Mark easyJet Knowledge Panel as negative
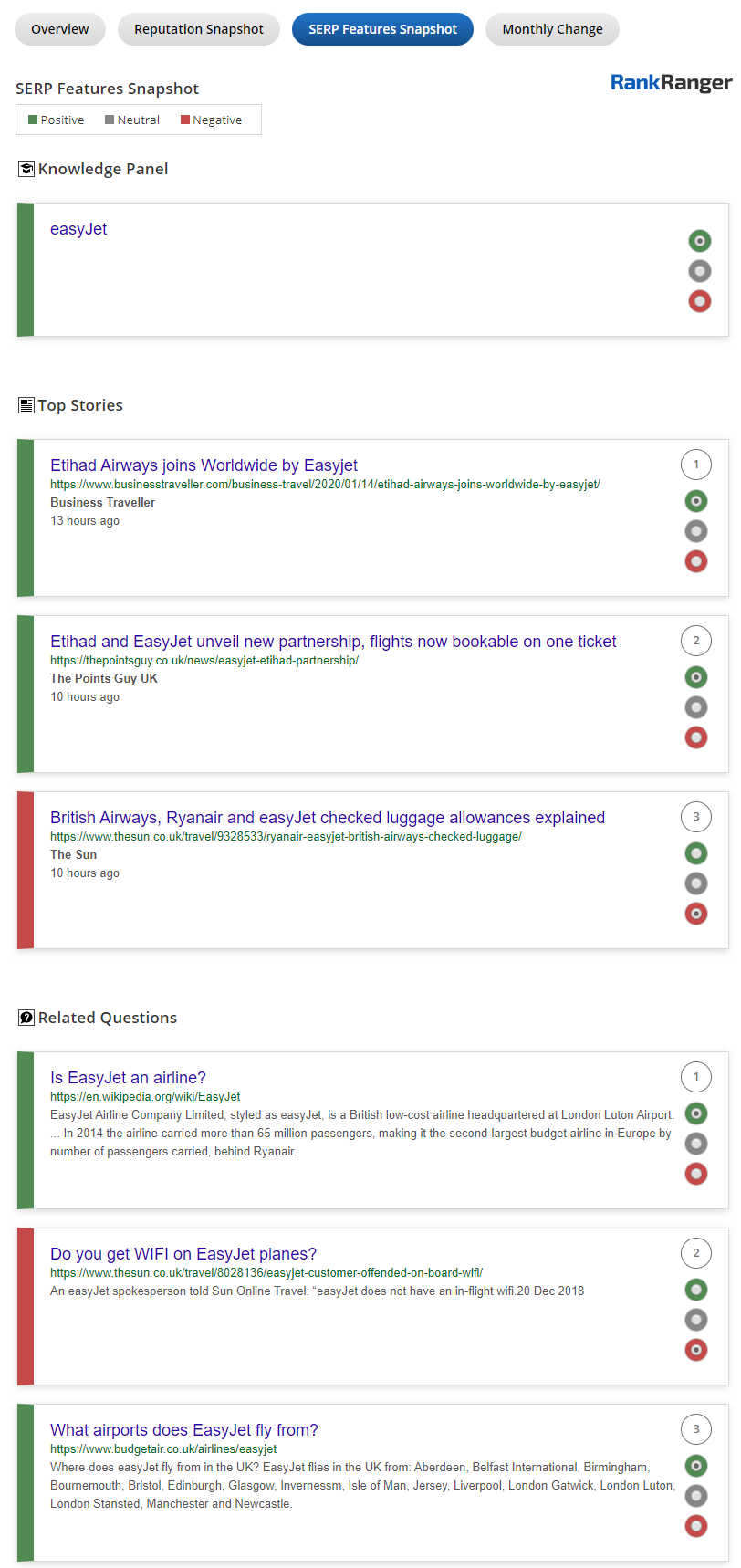 click(x=700, y=301)
